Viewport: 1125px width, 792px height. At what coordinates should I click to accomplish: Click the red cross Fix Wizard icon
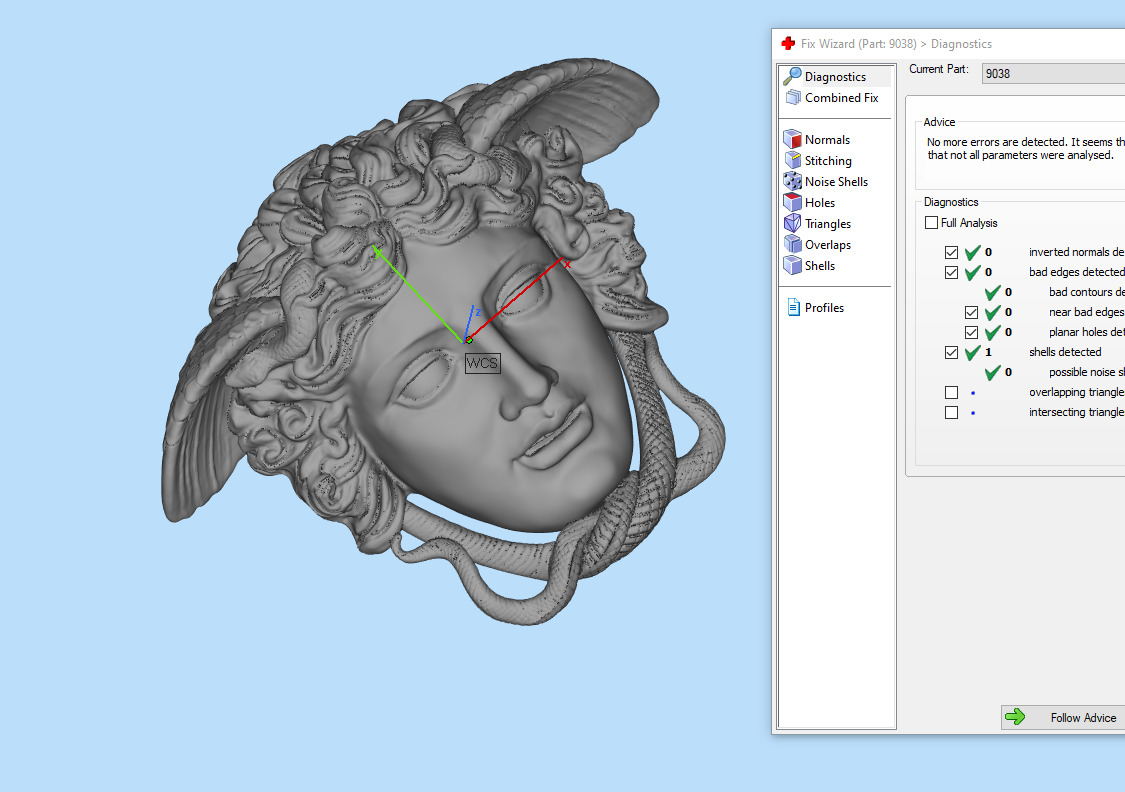click(x=788, y=44)
